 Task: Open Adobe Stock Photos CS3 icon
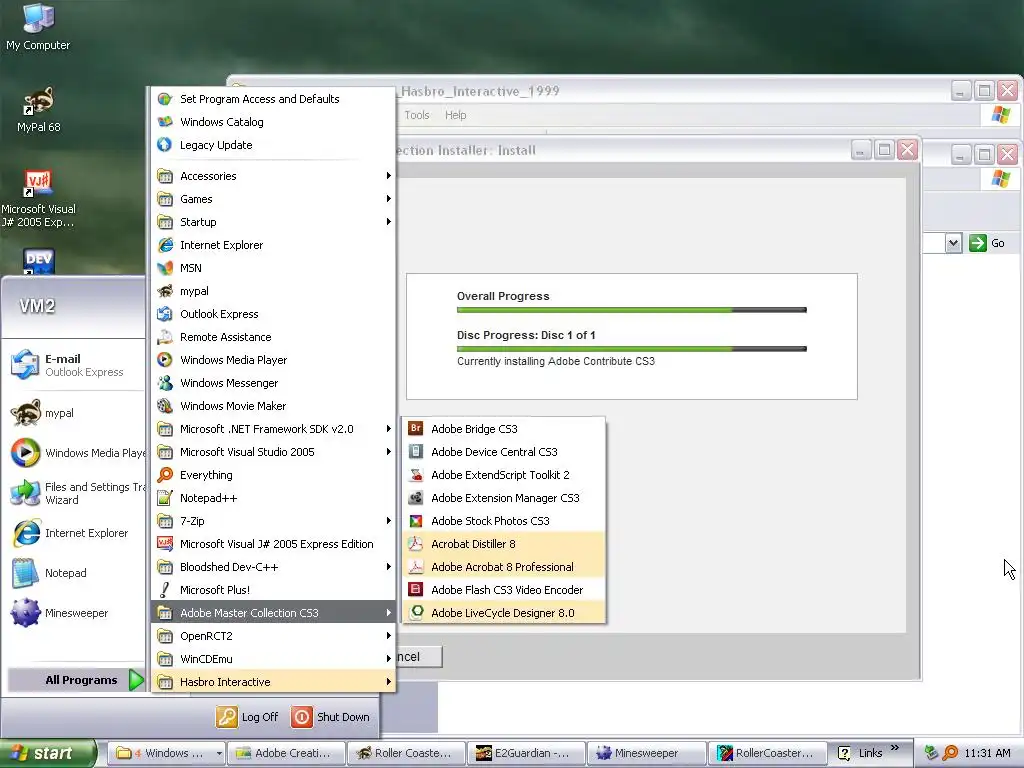(415, 520)
